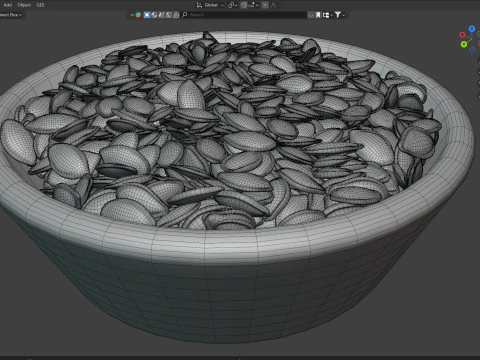The height and width of the screenshot is (360, 480).
Task: Open the Select Box tool dropdown
Action: (x=11, y=15)
